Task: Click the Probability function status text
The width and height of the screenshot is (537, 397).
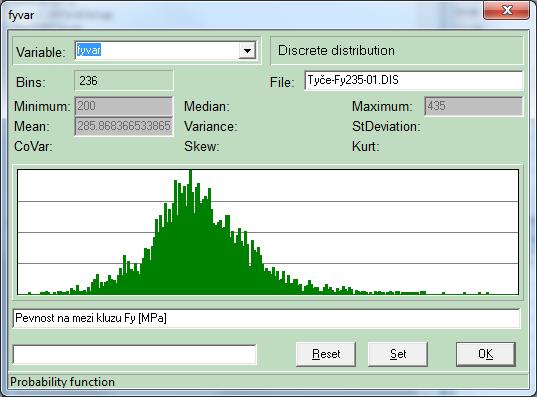Action: [62, 382]
